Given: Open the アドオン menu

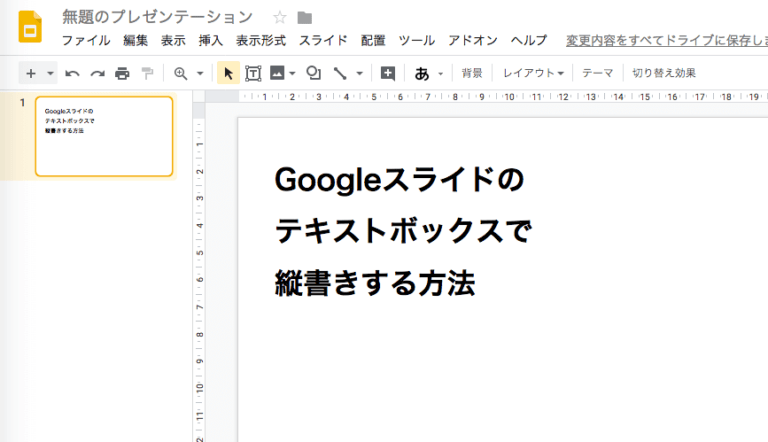Looking at the screenshot, I should 473,40.
